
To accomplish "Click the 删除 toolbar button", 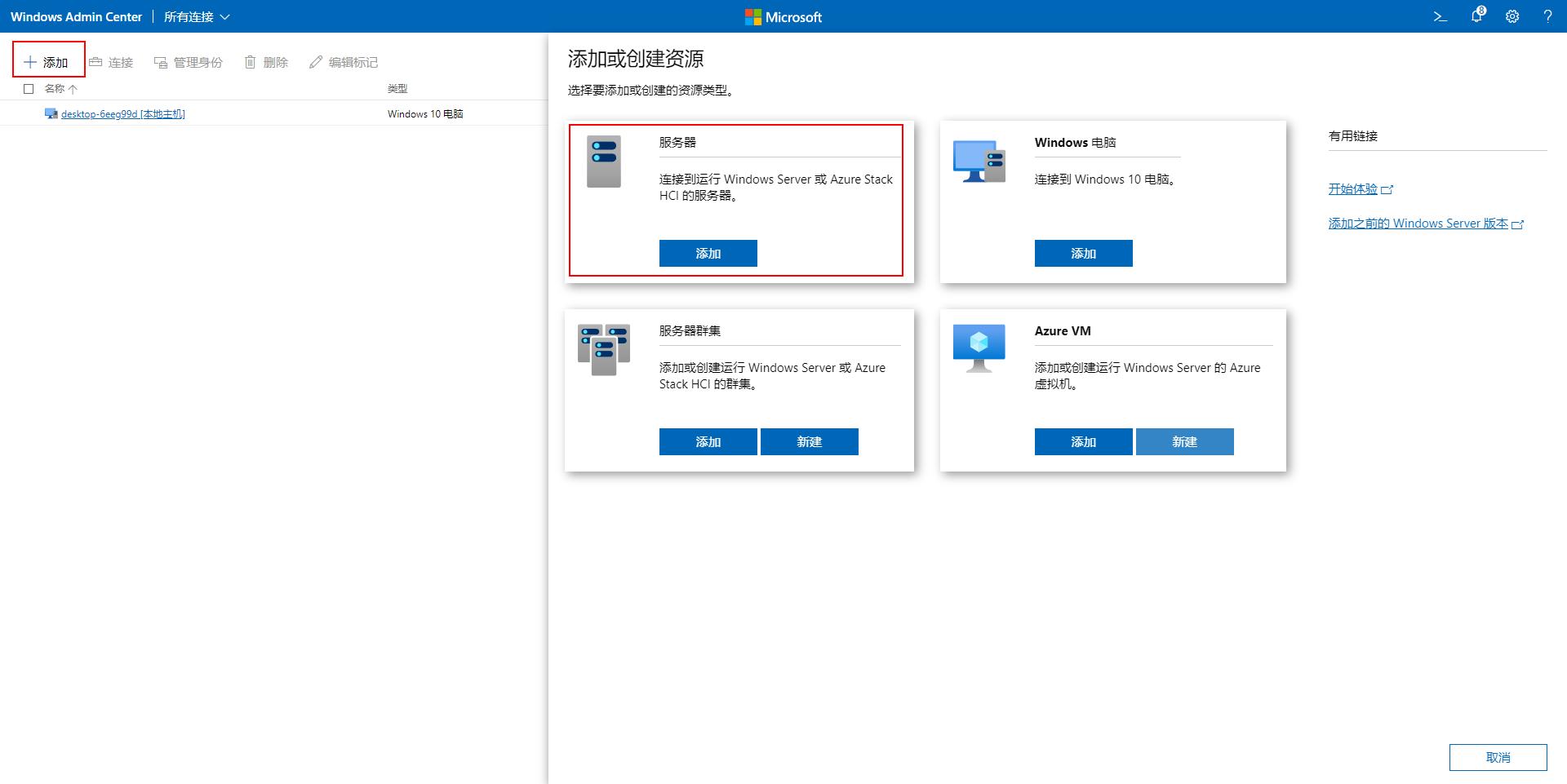I will coord(266,62).
